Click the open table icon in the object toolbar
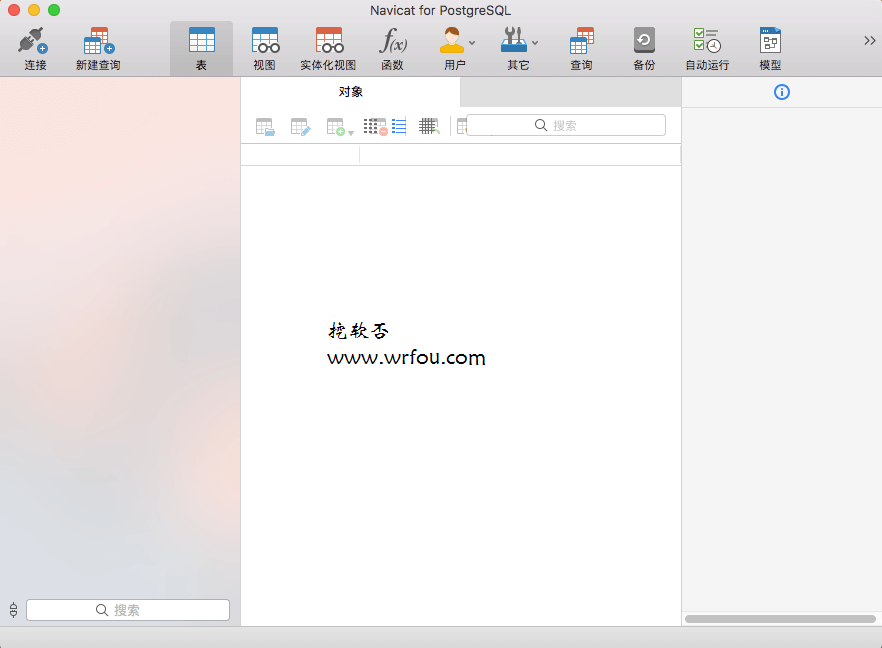The width and height of the screenshot is (882, 648). tap(265, 126)
